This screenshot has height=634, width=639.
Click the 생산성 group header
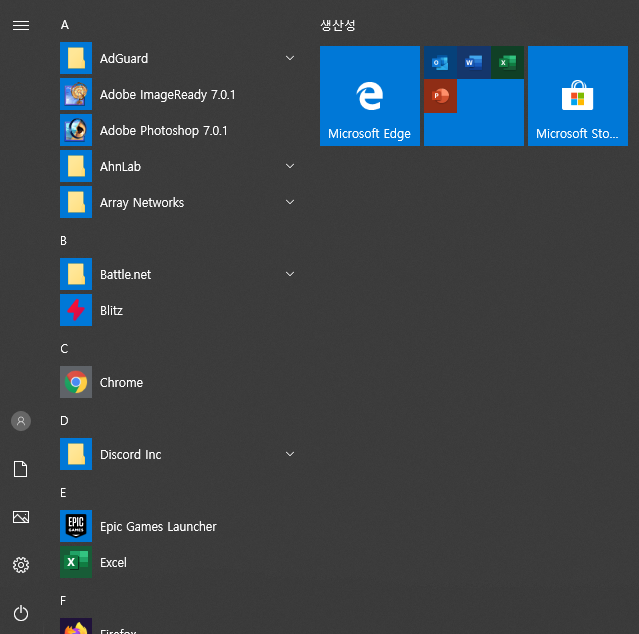pos(337,25)
